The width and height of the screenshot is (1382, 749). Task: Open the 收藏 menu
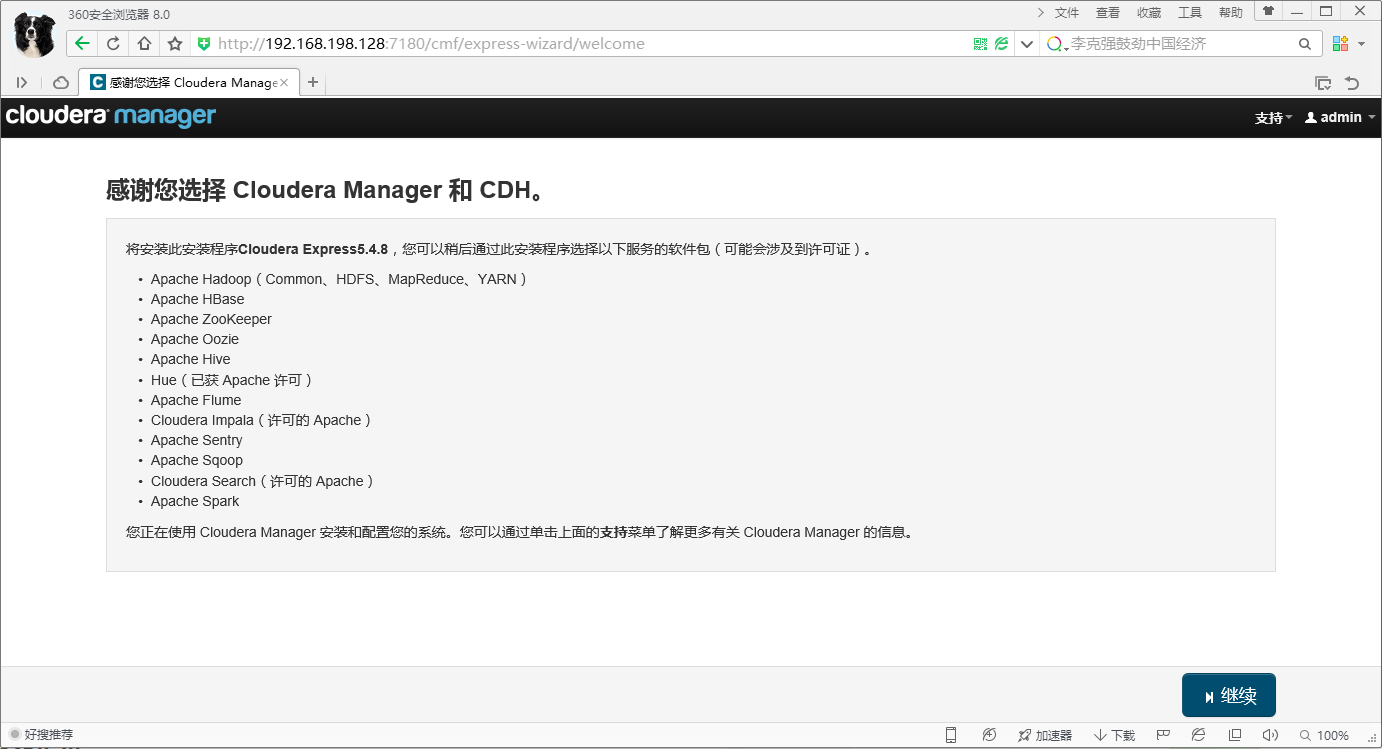pyautogui.click(x=1149, y=13)
